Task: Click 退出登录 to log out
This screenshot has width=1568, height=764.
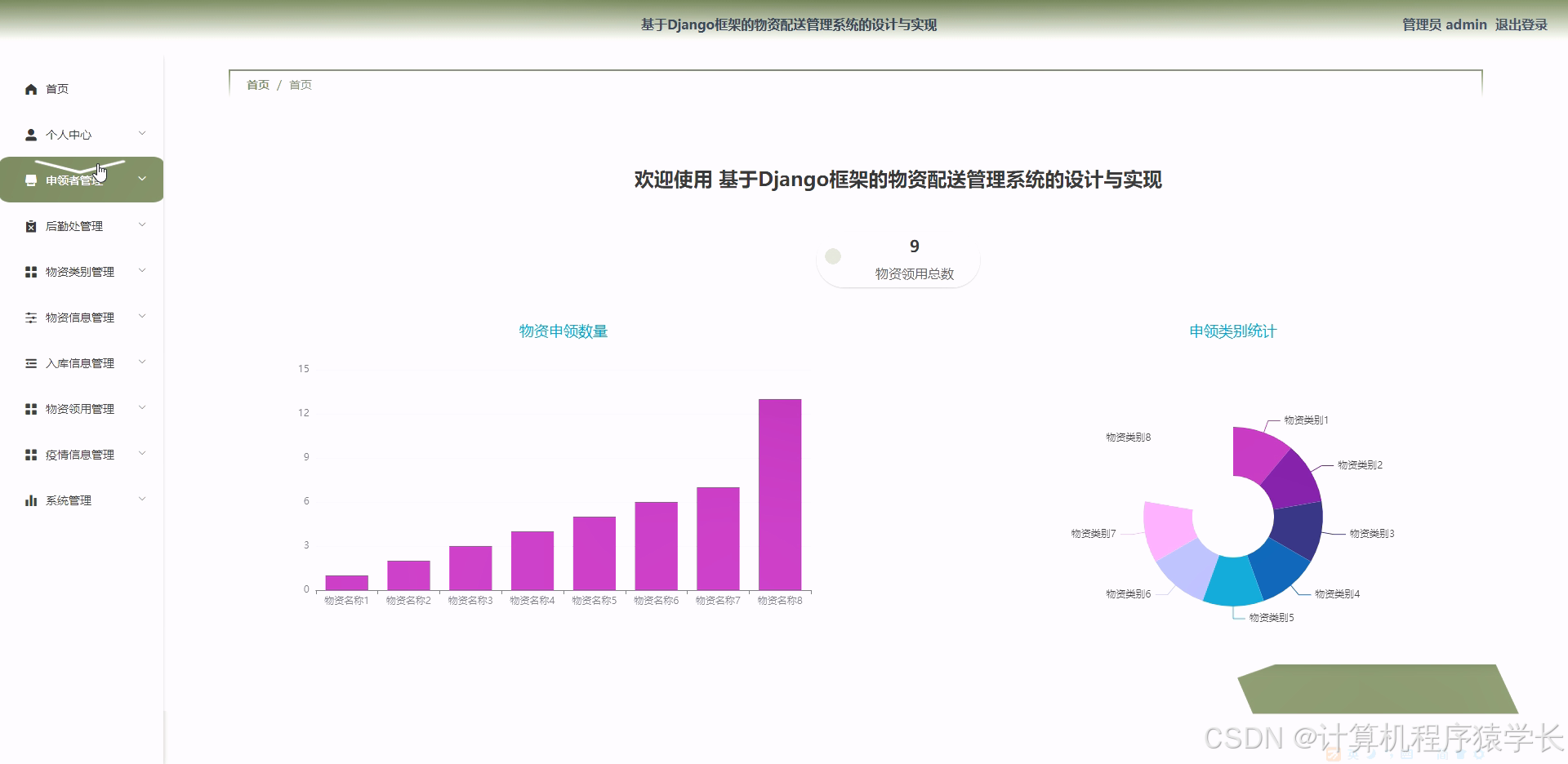Action: (x=1523, y=24)
